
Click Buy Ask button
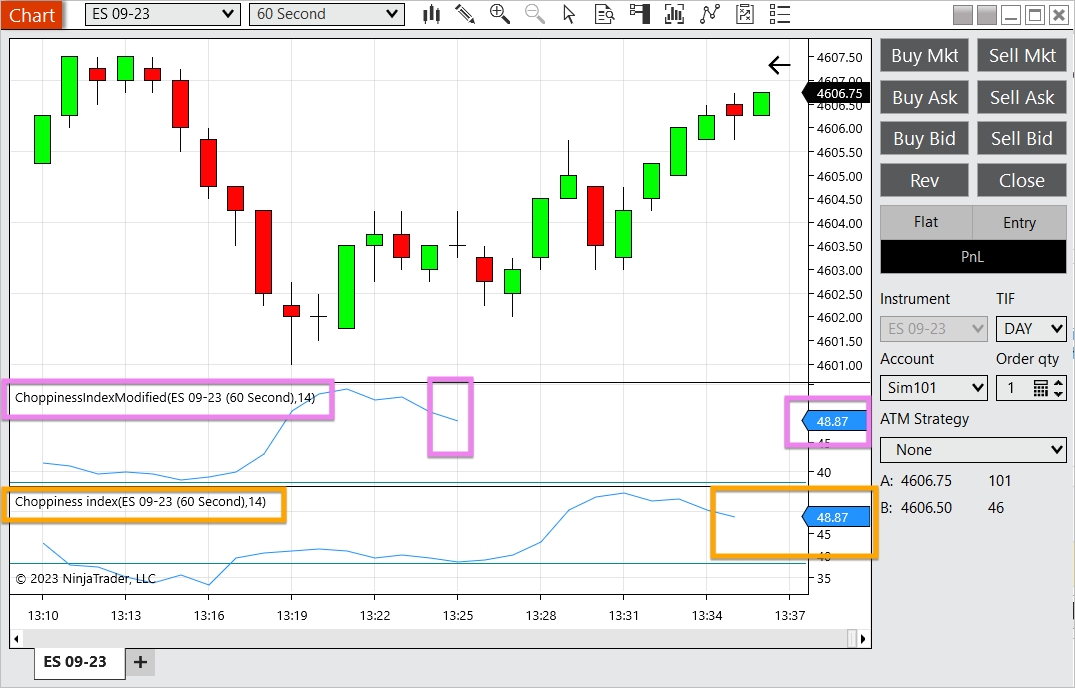click(924, 97)
